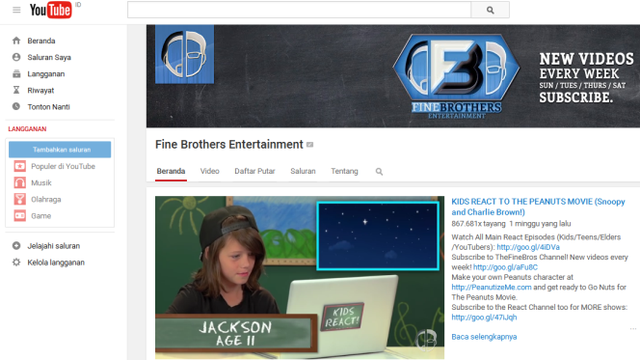Click the Langganan subscriptions icon

[16, 74]
